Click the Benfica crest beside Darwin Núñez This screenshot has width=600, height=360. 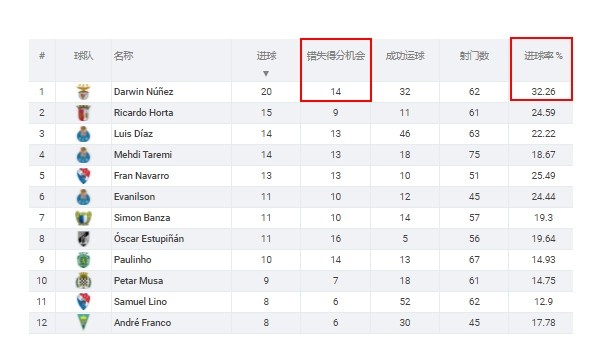tap(83, 92)
